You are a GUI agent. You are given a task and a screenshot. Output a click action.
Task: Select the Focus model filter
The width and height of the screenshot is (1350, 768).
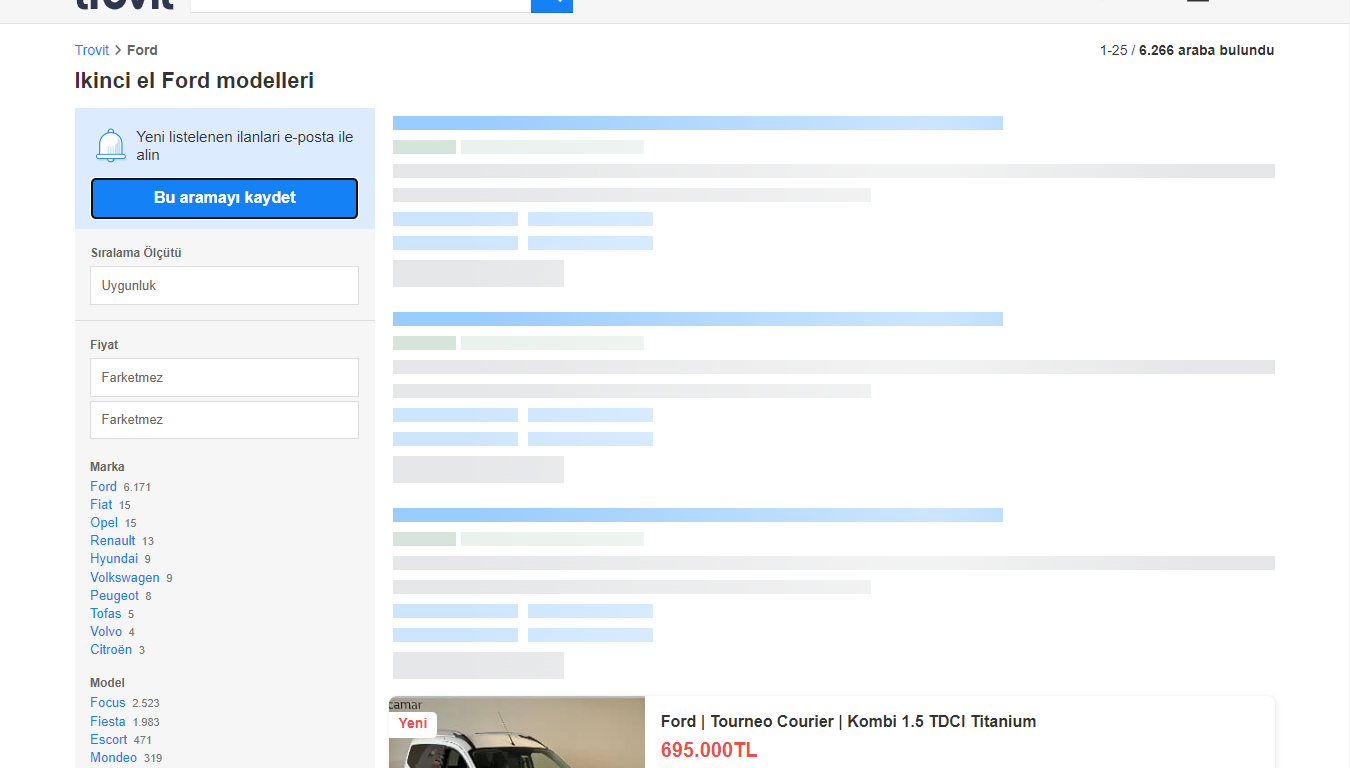[107, 702]
